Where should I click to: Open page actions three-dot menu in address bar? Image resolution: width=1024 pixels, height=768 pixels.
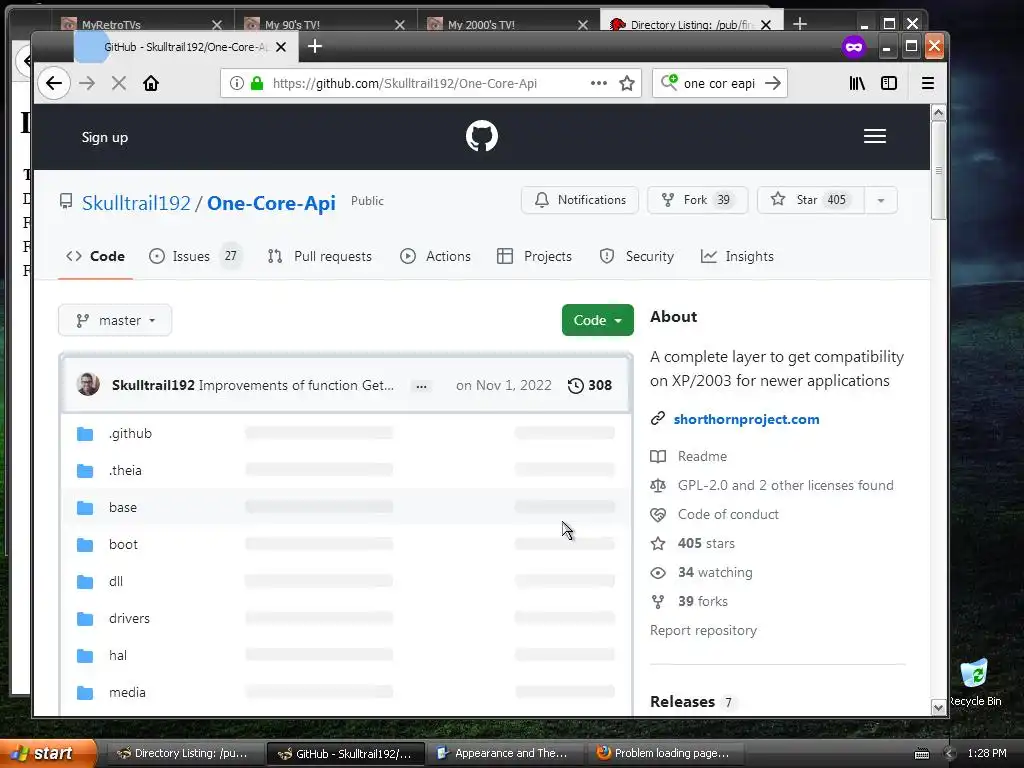pyautogui.click(x=598, y=84)
